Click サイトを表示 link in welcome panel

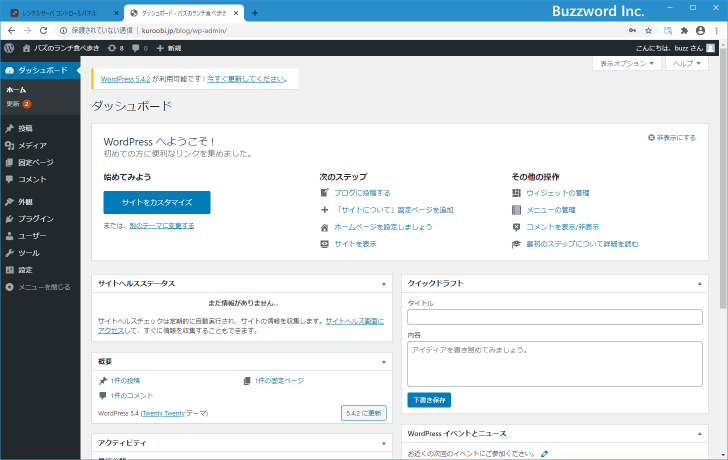[355, 244]
